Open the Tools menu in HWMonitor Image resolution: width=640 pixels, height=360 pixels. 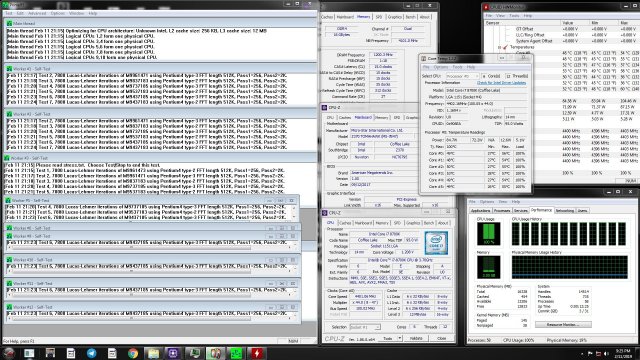coord(514,16)
